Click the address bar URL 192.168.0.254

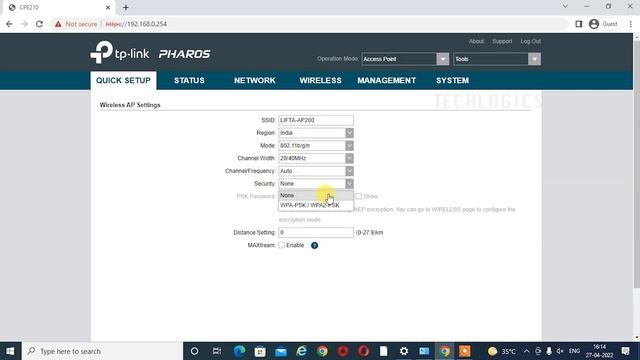point(136,24)
